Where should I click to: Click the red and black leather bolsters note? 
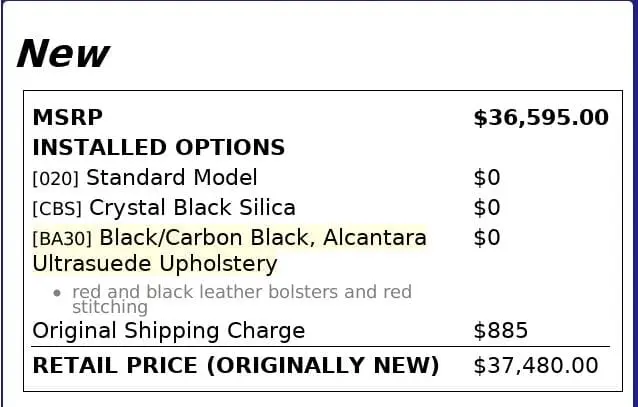tap(242, 299)
